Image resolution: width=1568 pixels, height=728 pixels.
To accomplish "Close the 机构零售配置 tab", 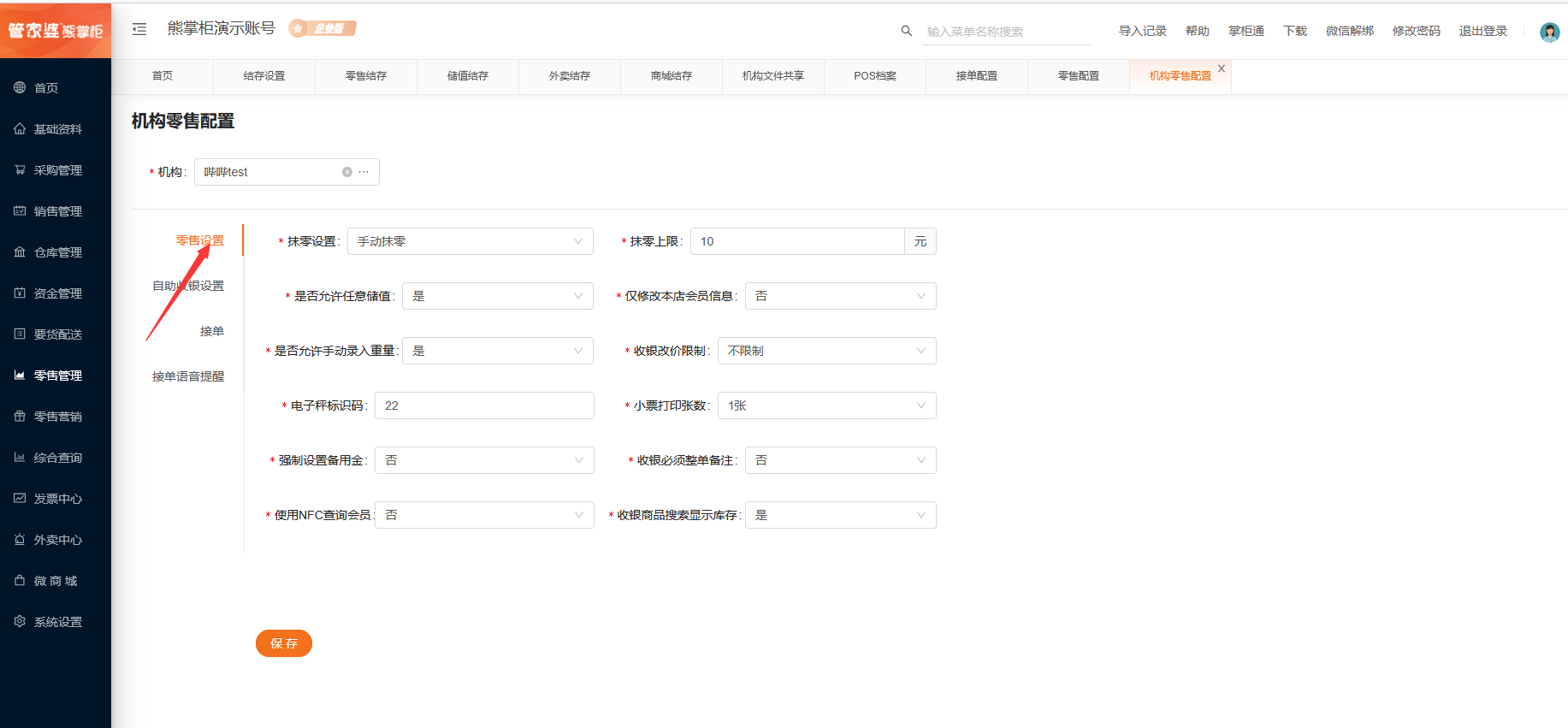I will coord(1222,68).
